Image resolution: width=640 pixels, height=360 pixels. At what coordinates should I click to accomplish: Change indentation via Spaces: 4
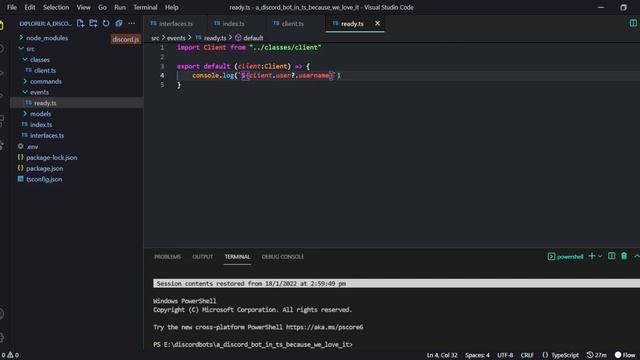(477, 355)
